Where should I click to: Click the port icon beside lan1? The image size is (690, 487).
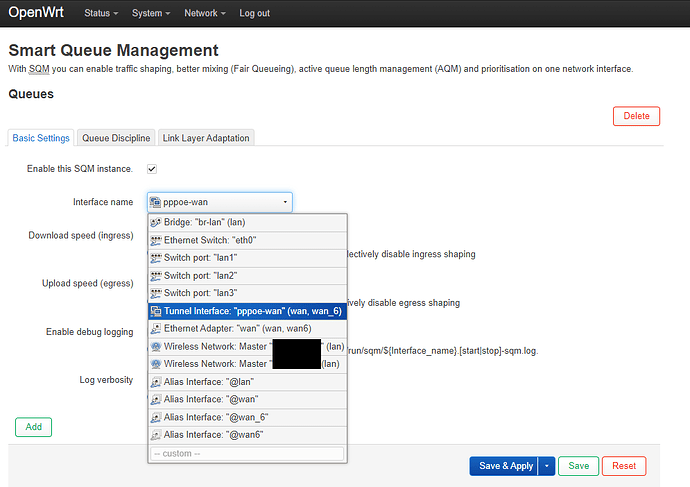(x=155, y=258)
